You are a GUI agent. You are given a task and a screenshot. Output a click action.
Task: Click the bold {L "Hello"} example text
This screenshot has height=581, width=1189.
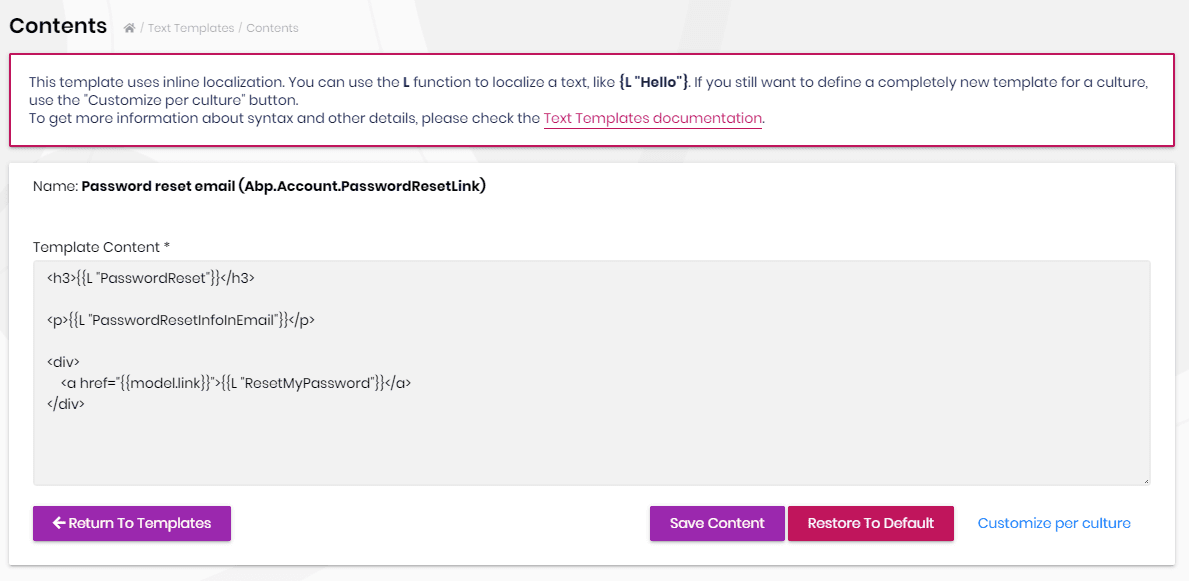(654, 81)
